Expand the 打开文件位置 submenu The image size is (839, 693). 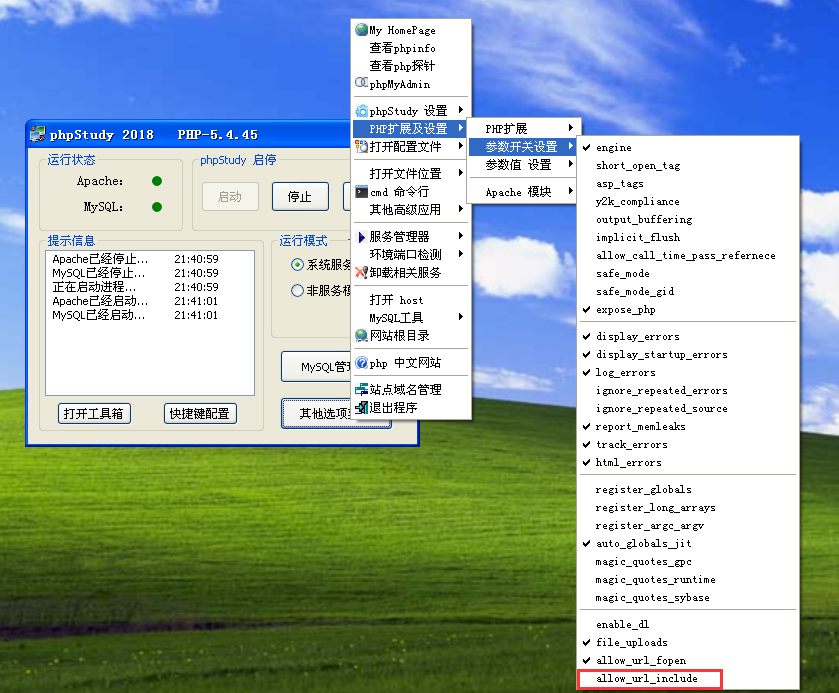[411, 173]
